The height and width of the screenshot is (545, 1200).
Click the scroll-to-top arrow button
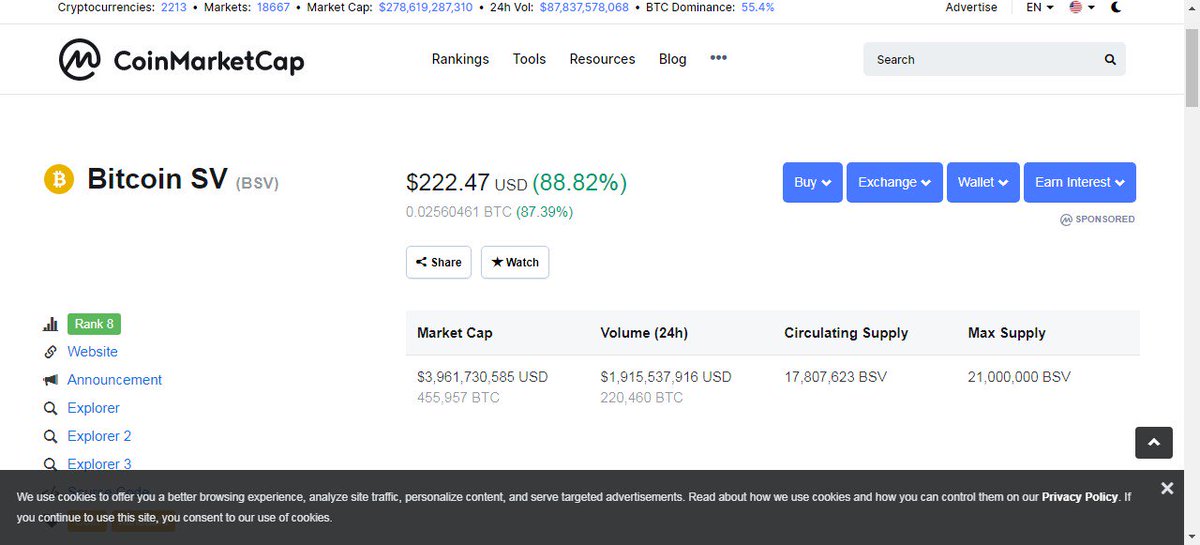[1153, 442]
